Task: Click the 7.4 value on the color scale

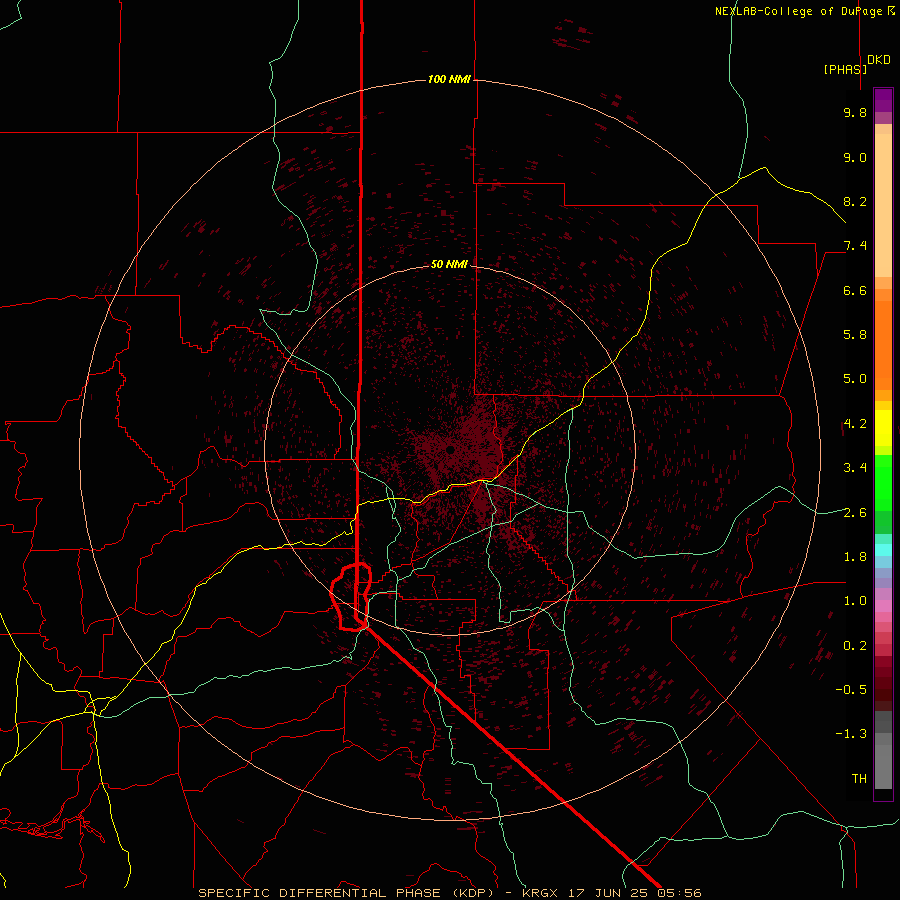Action: coord(855,246)
